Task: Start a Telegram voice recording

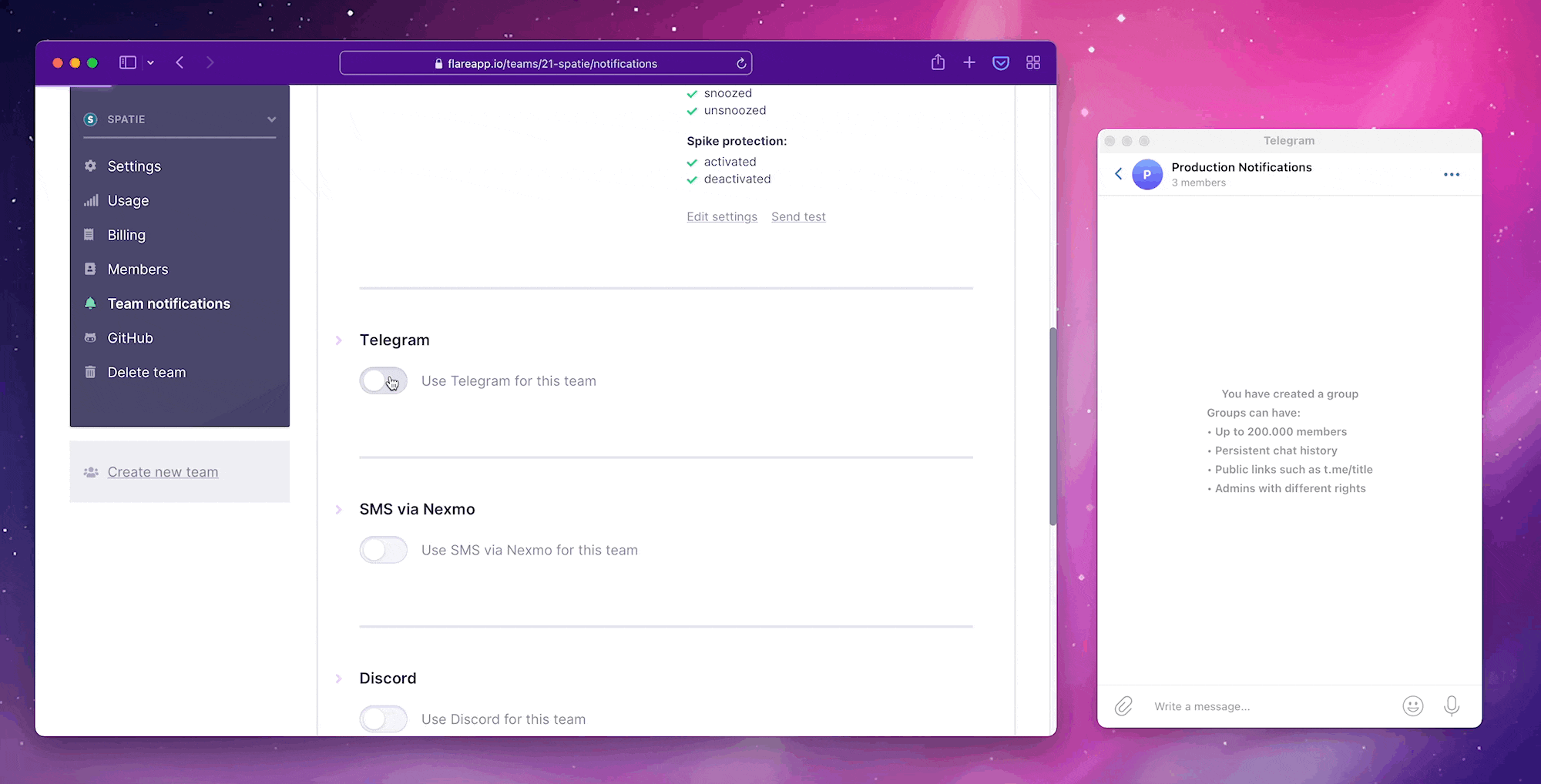Action: [x=1452, y=705]
